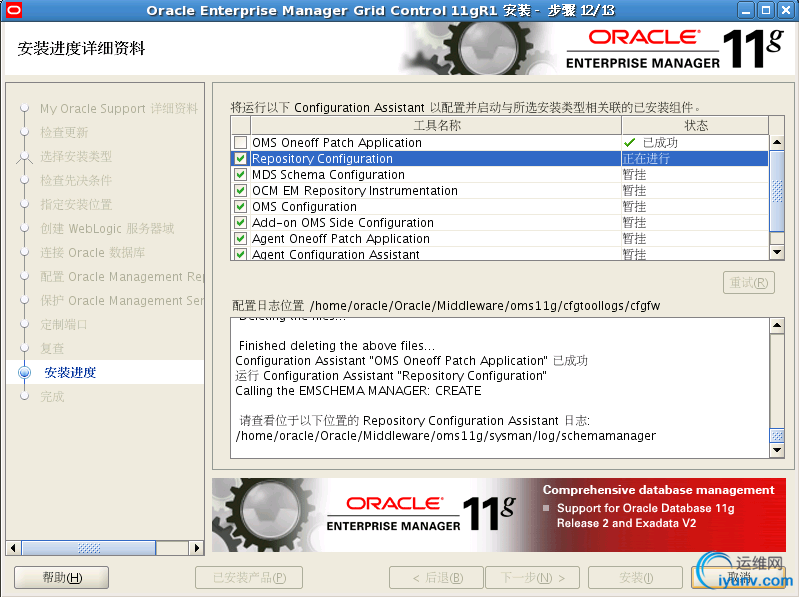
Task: Select the 指定安装位置 step
Action: [x=76, y=204]
